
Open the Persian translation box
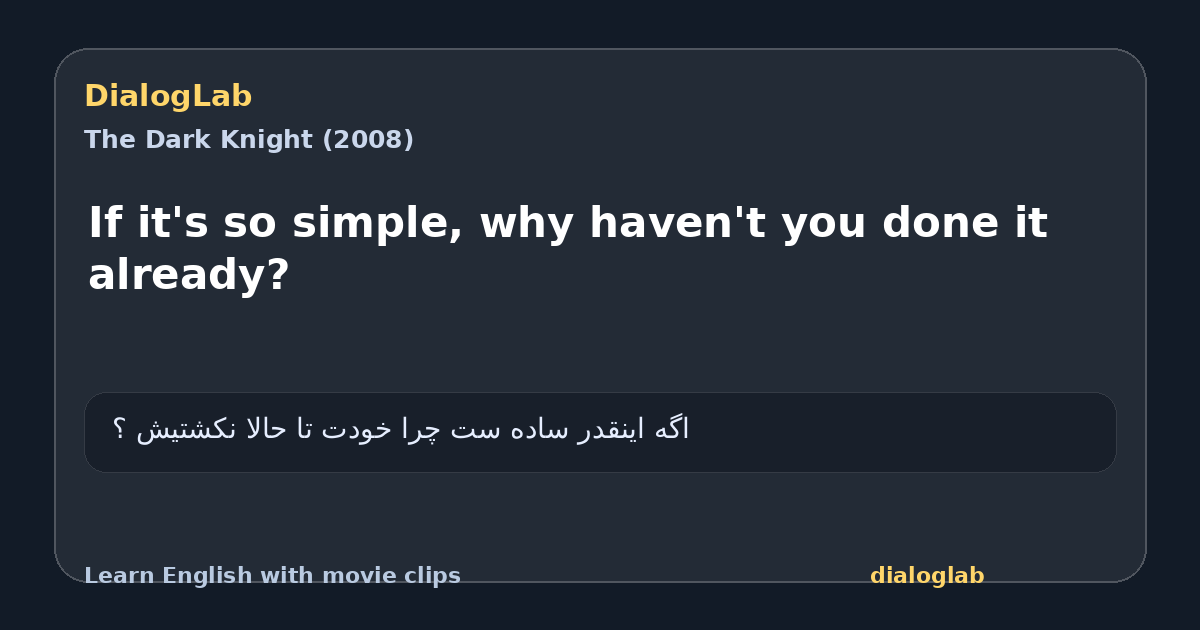tap(600, 432)
